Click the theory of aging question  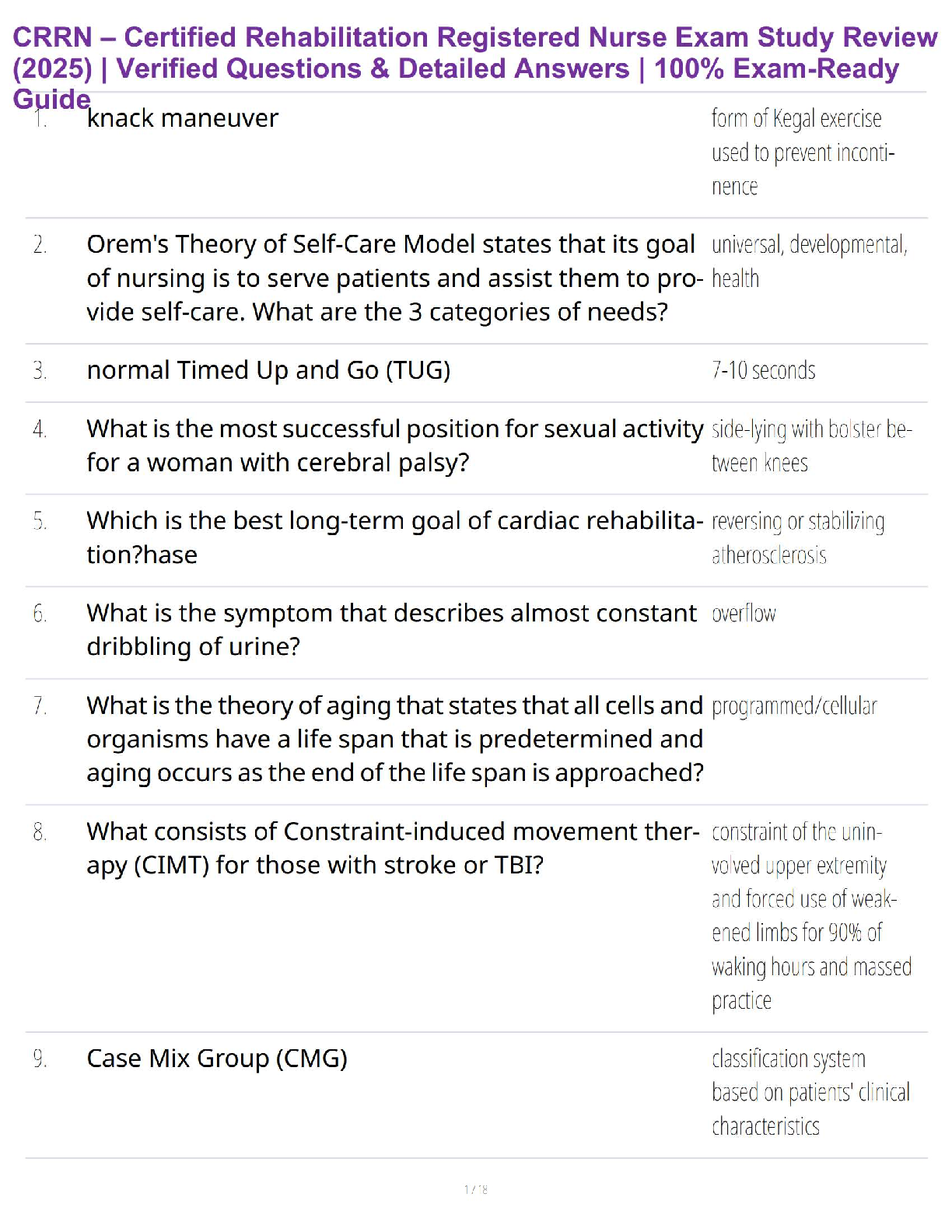(x=394, y=739)
